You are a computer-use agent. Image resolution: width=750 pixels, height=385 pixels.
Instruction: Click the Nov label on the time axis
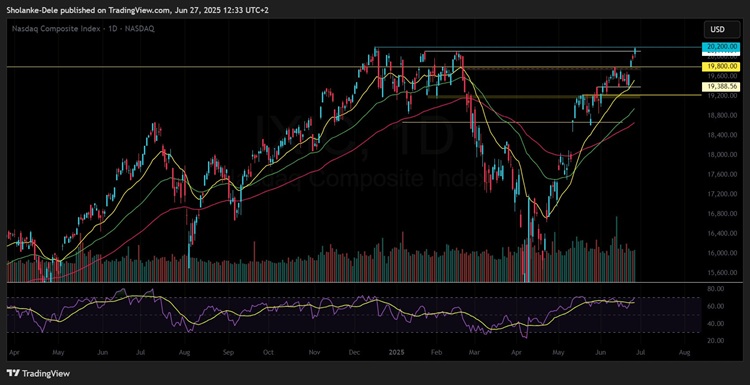click(313, 352)
